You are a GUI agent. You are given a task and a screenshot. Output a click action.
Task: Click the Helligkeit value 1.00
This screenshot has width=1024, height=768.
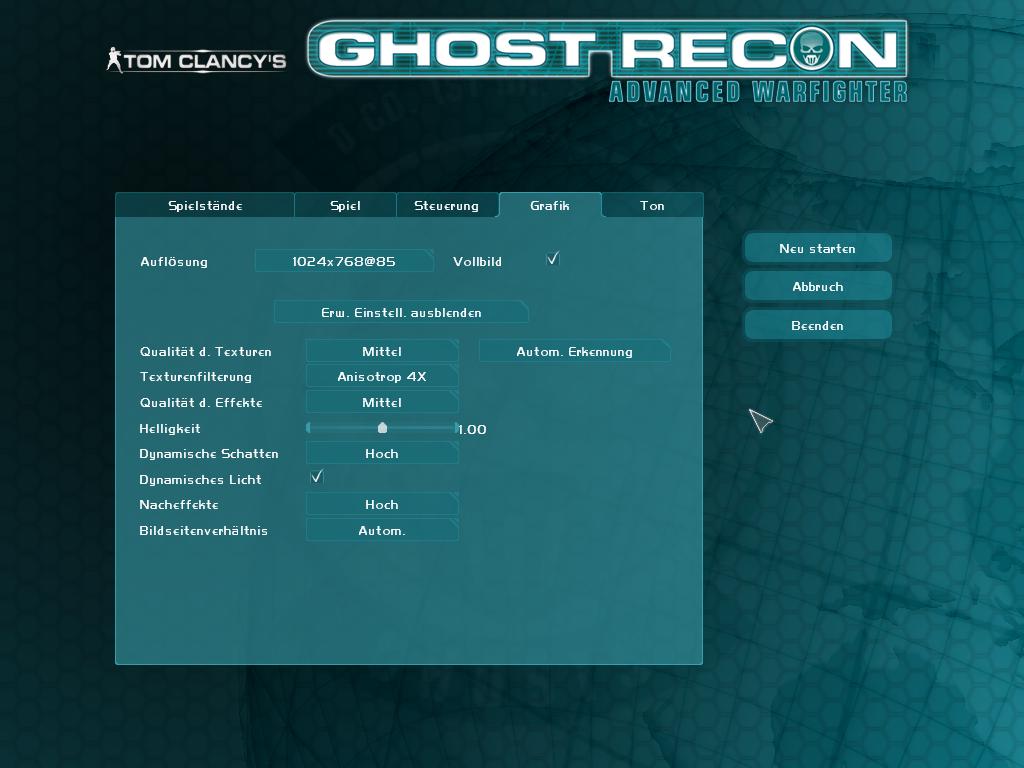(472, 429)
